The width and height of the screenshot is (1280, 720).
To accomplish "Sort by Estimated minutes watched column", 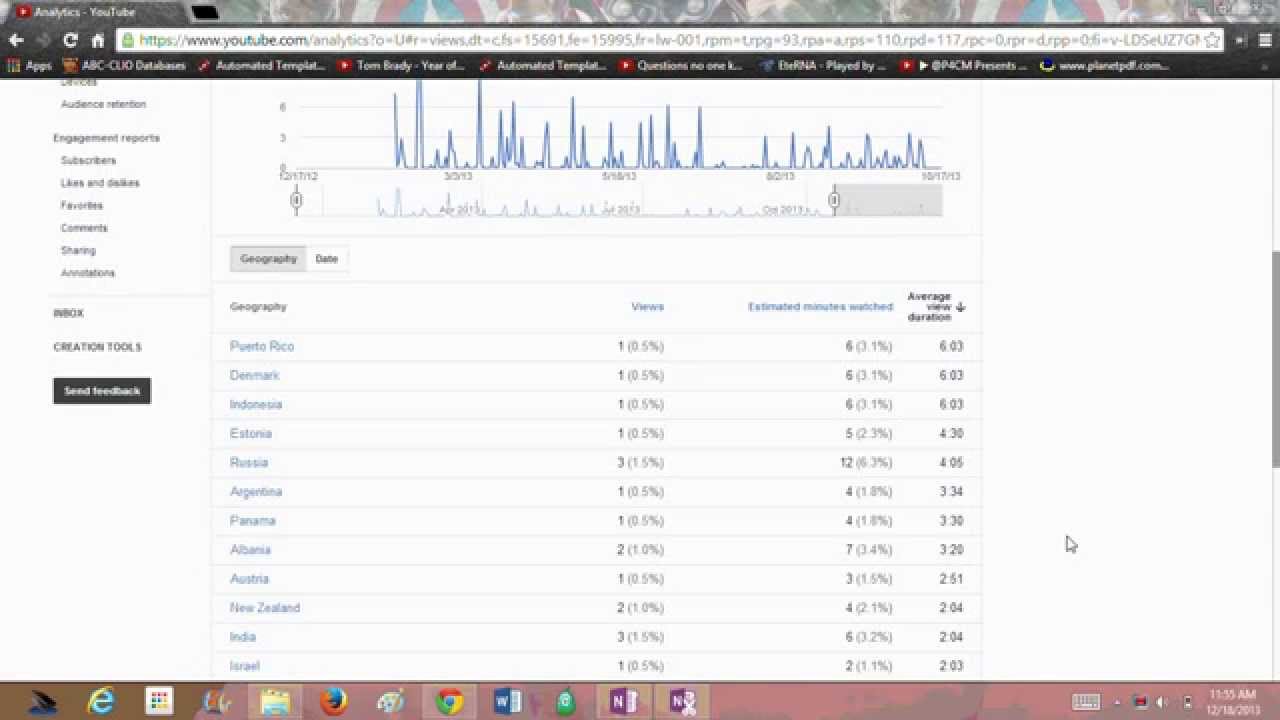I will 820,307.
